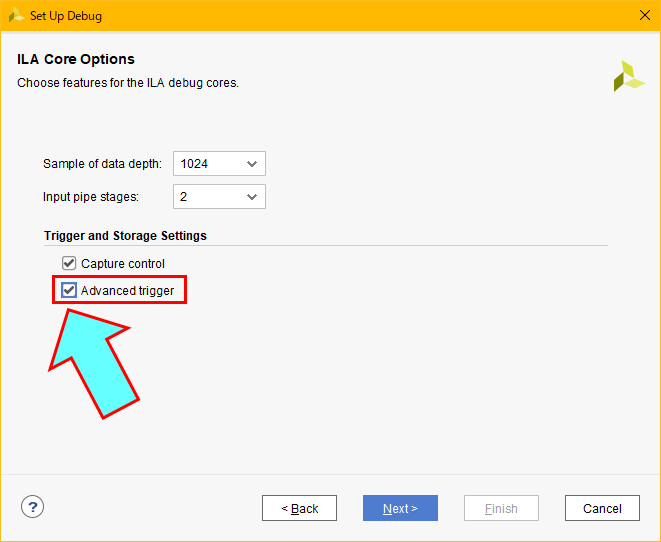Click the greyed-out Finish button
This screenshot has width=661, height=542.
(x=501, y=508)
